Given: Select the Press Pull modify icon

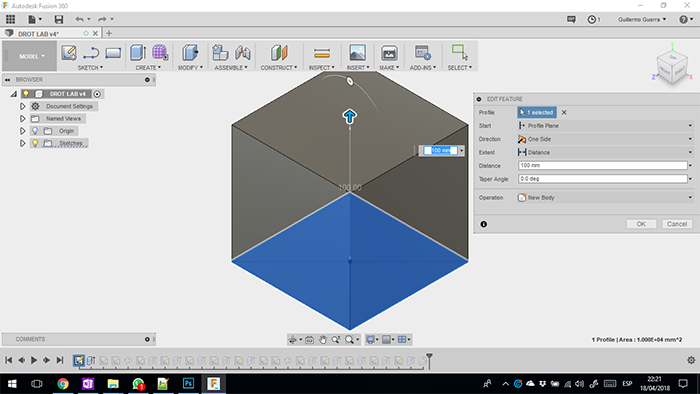Looking at the screenshot, I should point(190,53).
